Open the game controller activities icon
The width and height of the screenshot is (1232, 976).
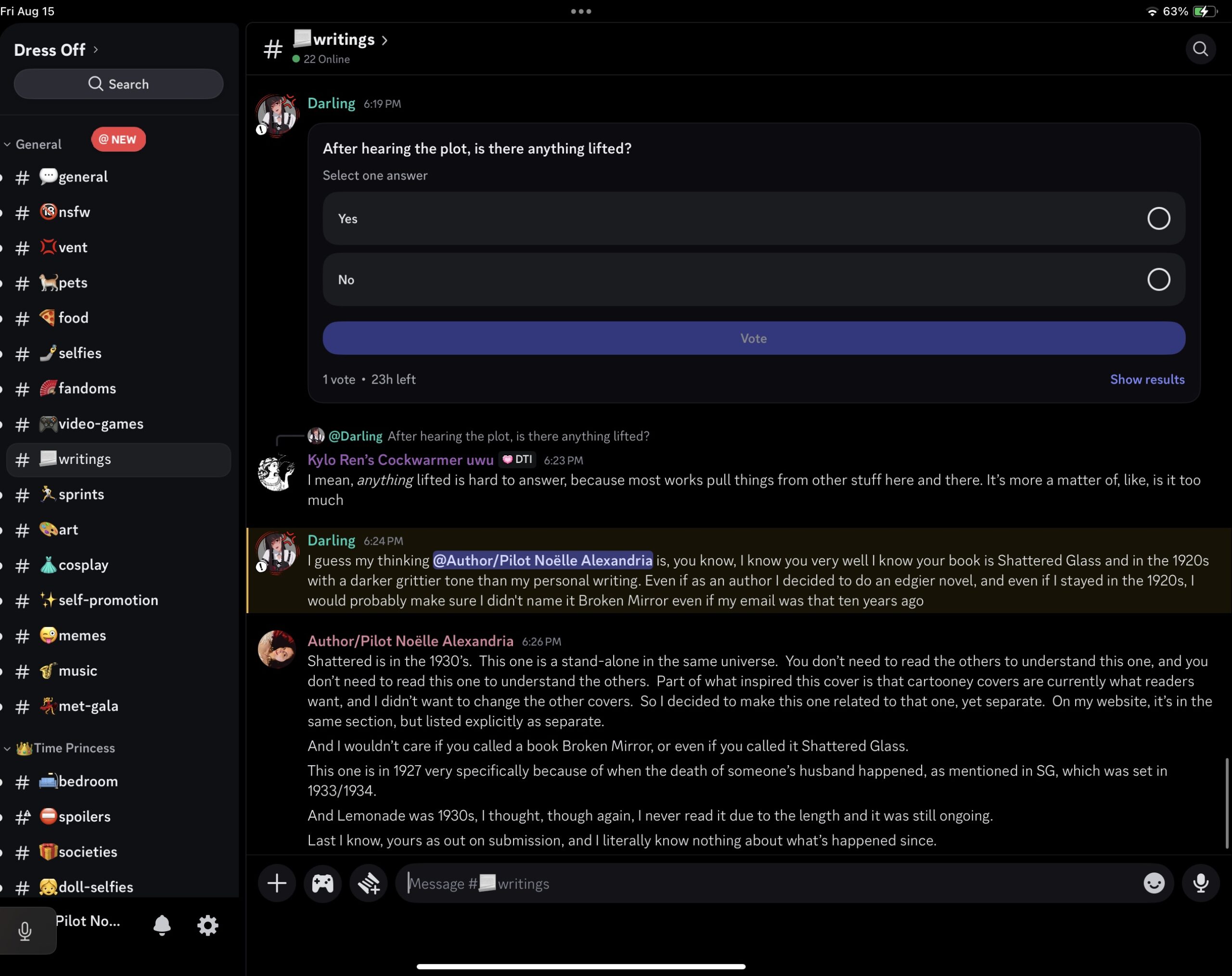(x=322, y=883)
